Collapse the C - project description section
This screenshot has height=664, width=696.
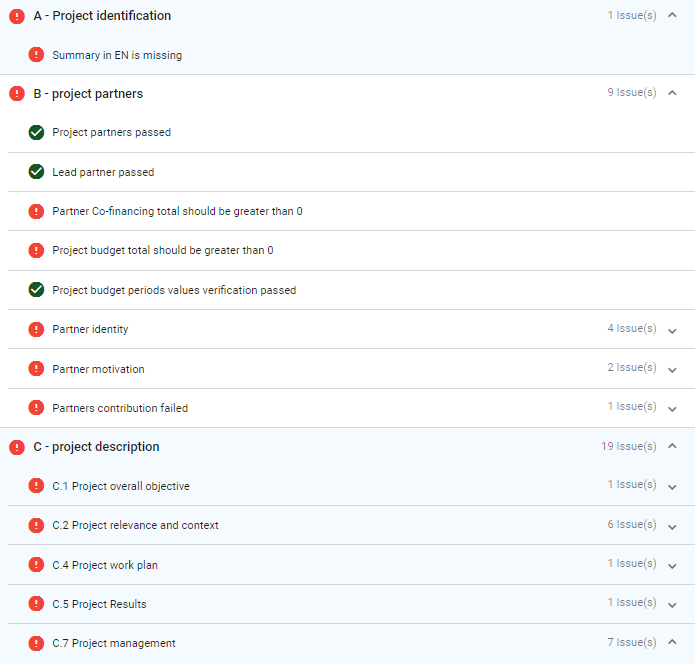click(x=672, y=447)
